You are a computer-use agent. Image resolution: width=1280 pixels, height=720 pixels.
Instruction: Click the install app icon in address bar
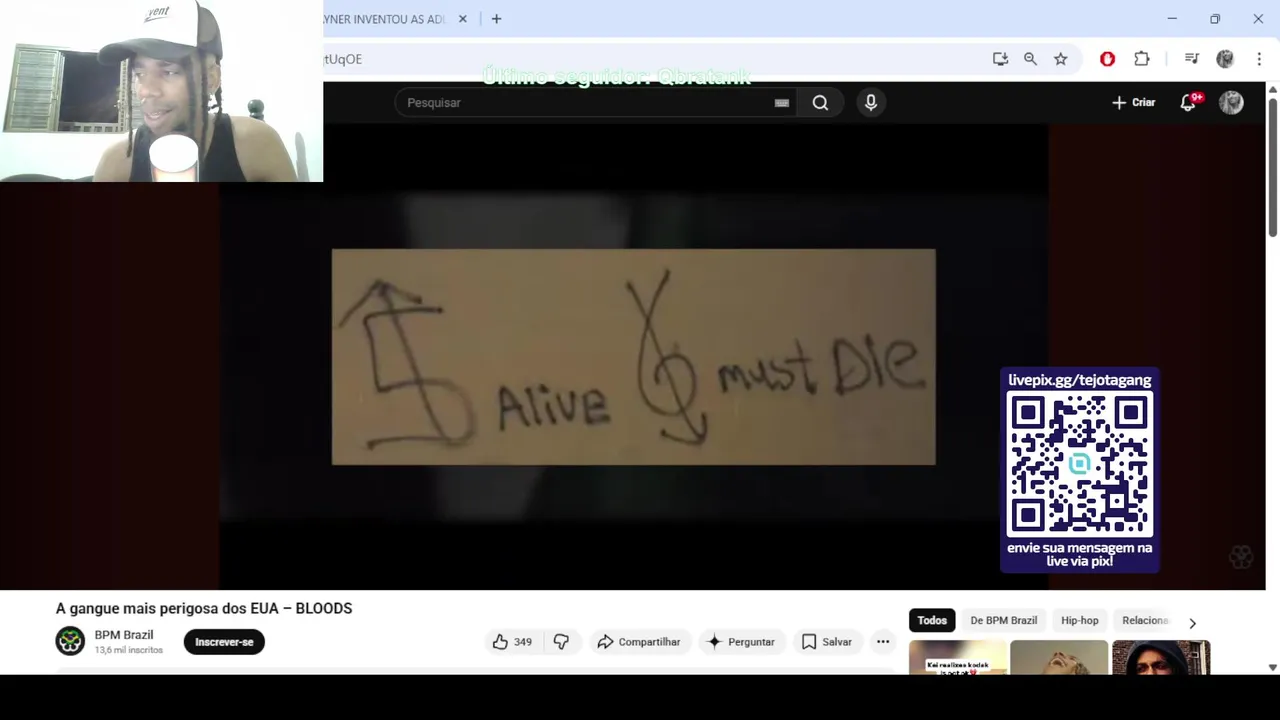[x=1000, y=59]
